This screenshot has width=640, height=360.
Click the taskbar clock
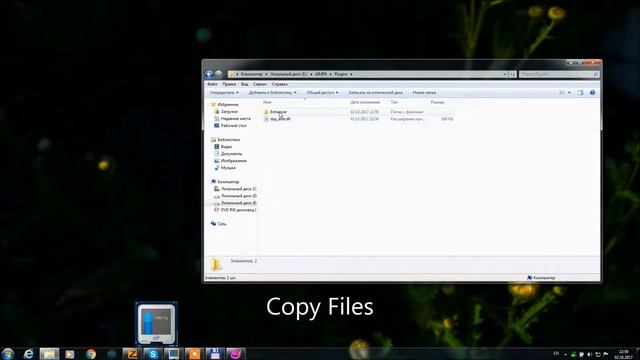(623, 354)
